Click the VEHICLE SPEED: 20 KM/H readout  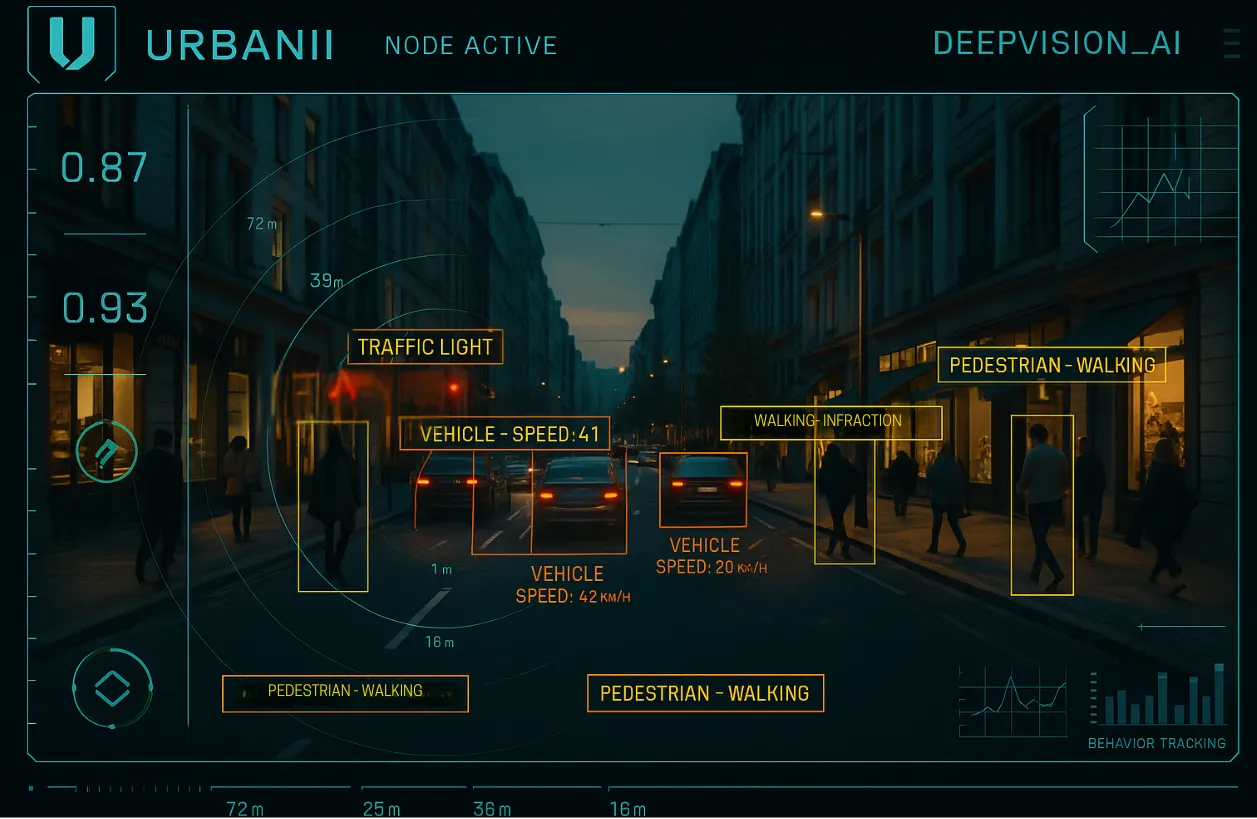click(711, 556)
